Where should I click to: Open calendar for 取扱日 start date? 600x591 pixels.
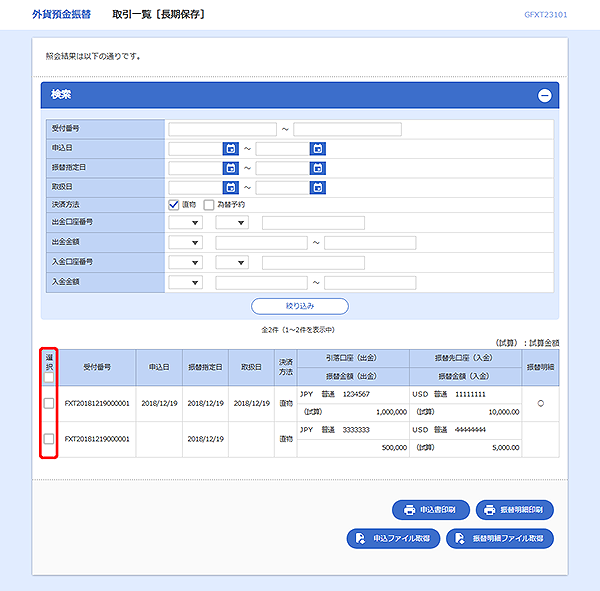(x=230, y=188)
